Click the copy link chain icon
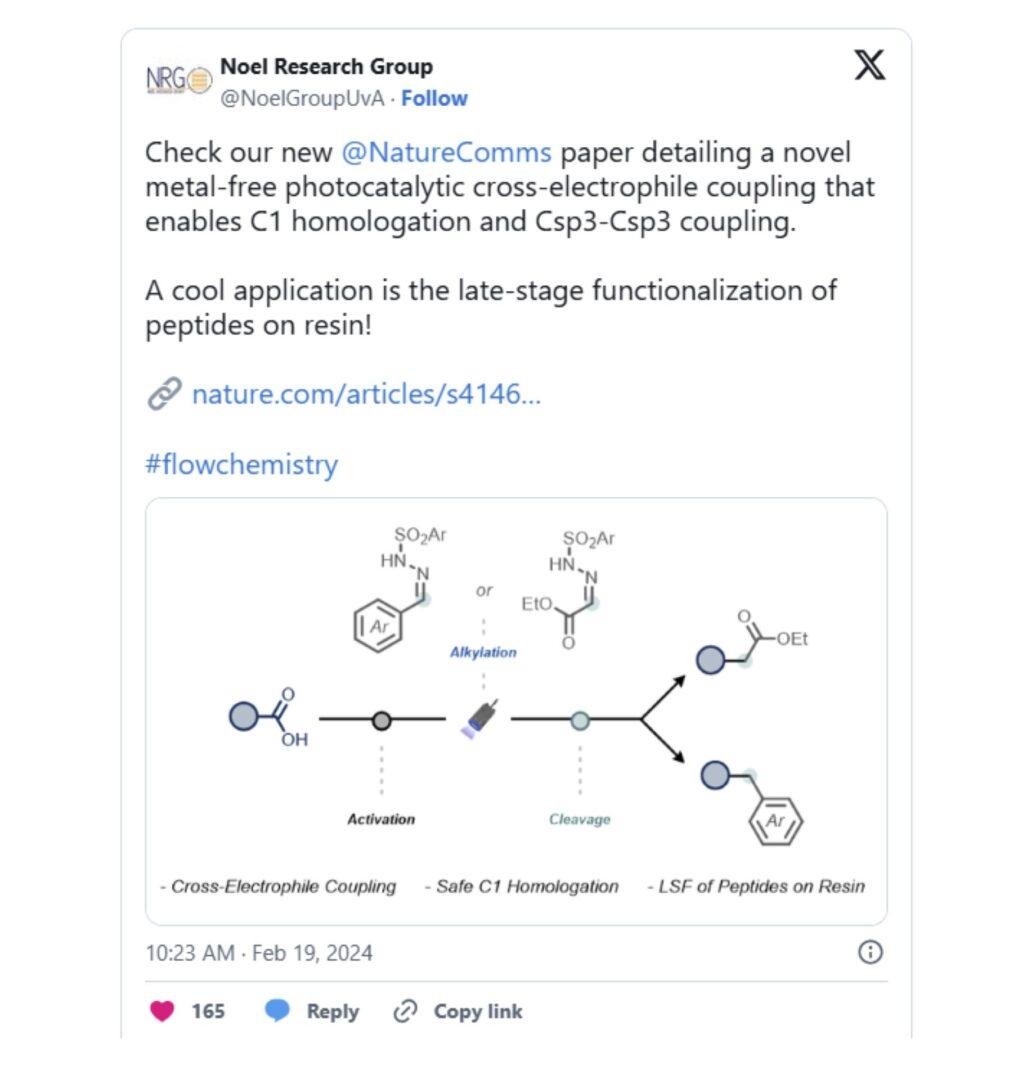1036x1080 pixels. tap(405, 1011)
